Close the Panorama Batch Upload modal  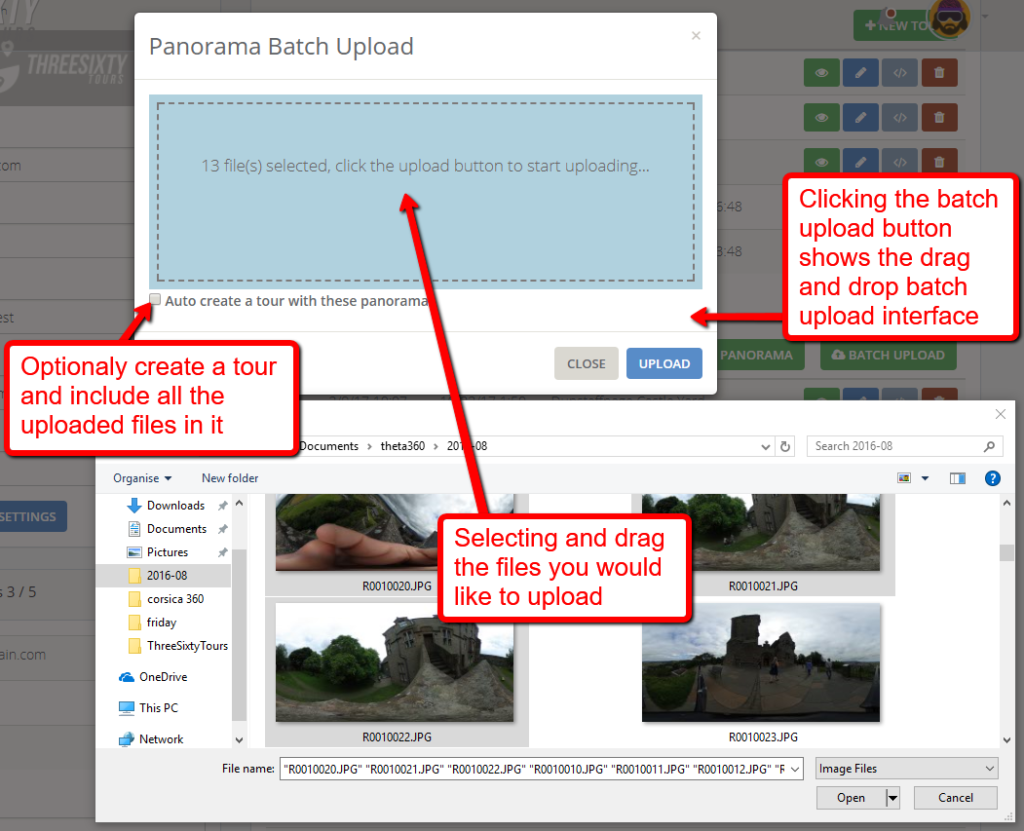pos(696,35)
